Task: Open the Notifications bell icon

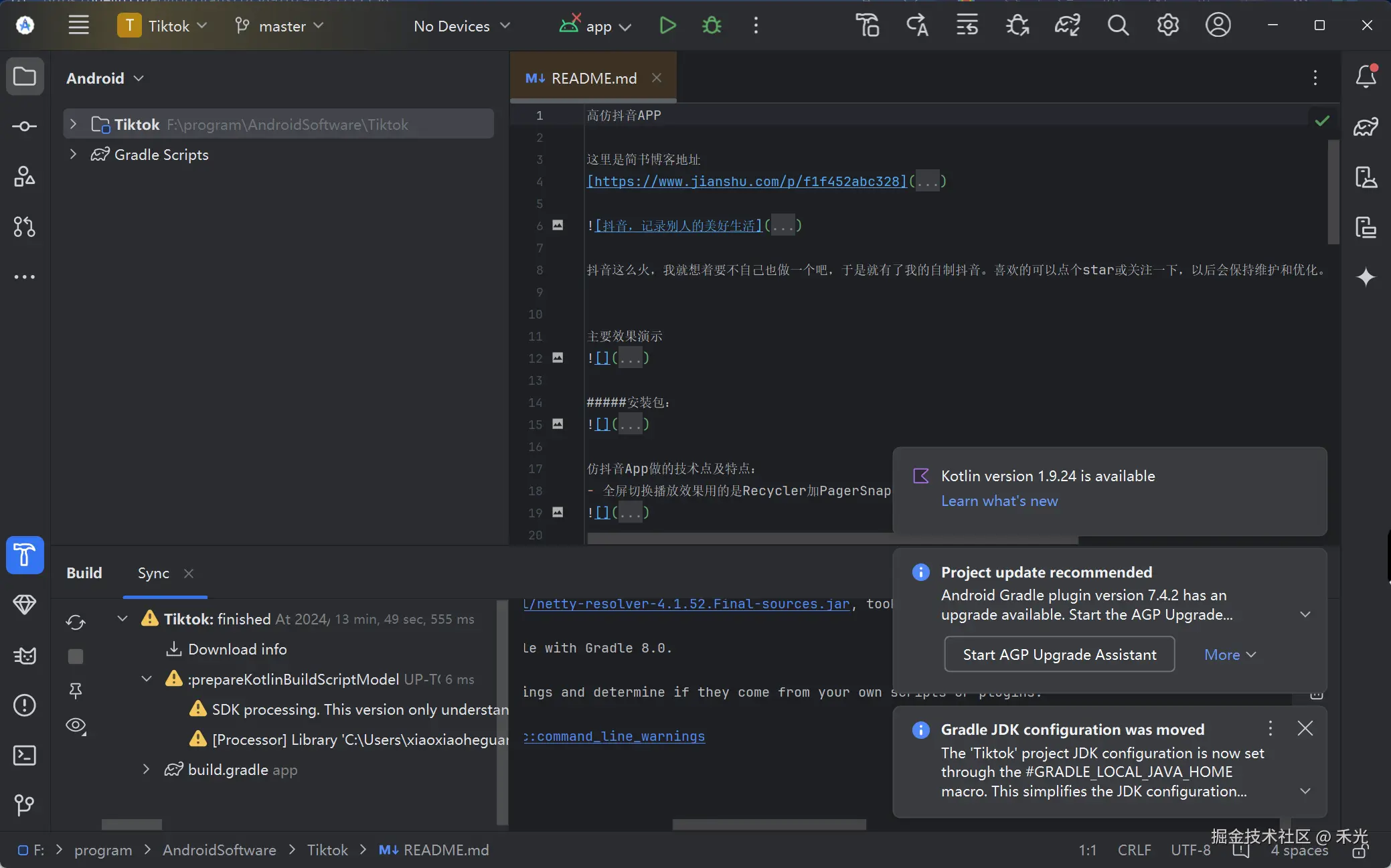Action: (1366, 76)
